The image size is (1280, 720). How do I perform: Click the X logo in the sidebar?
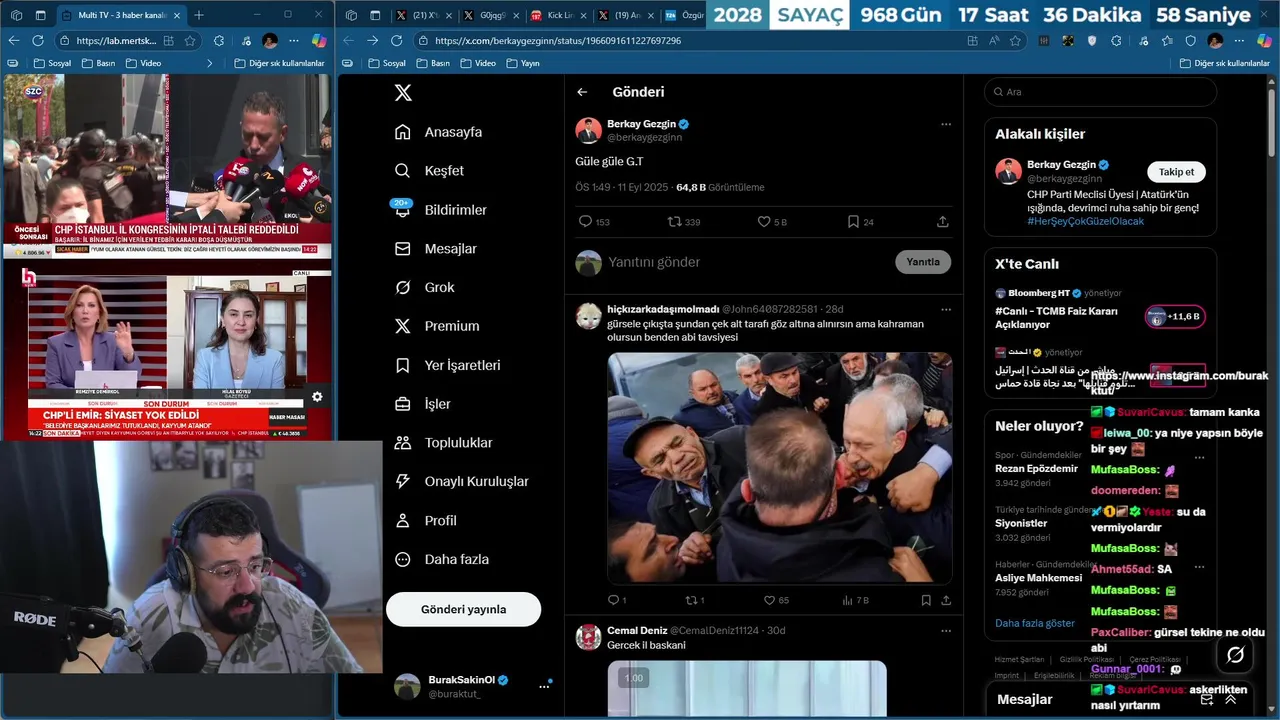403,93
